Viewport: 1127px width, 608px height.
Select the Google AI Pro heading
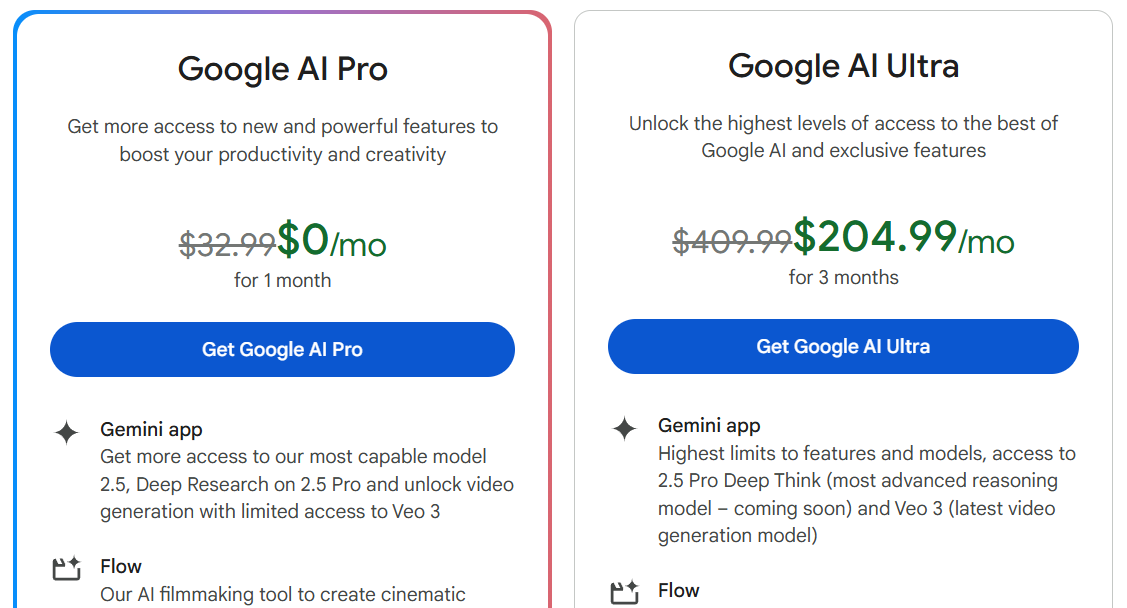pyautogui.click(x=282, y=70)
